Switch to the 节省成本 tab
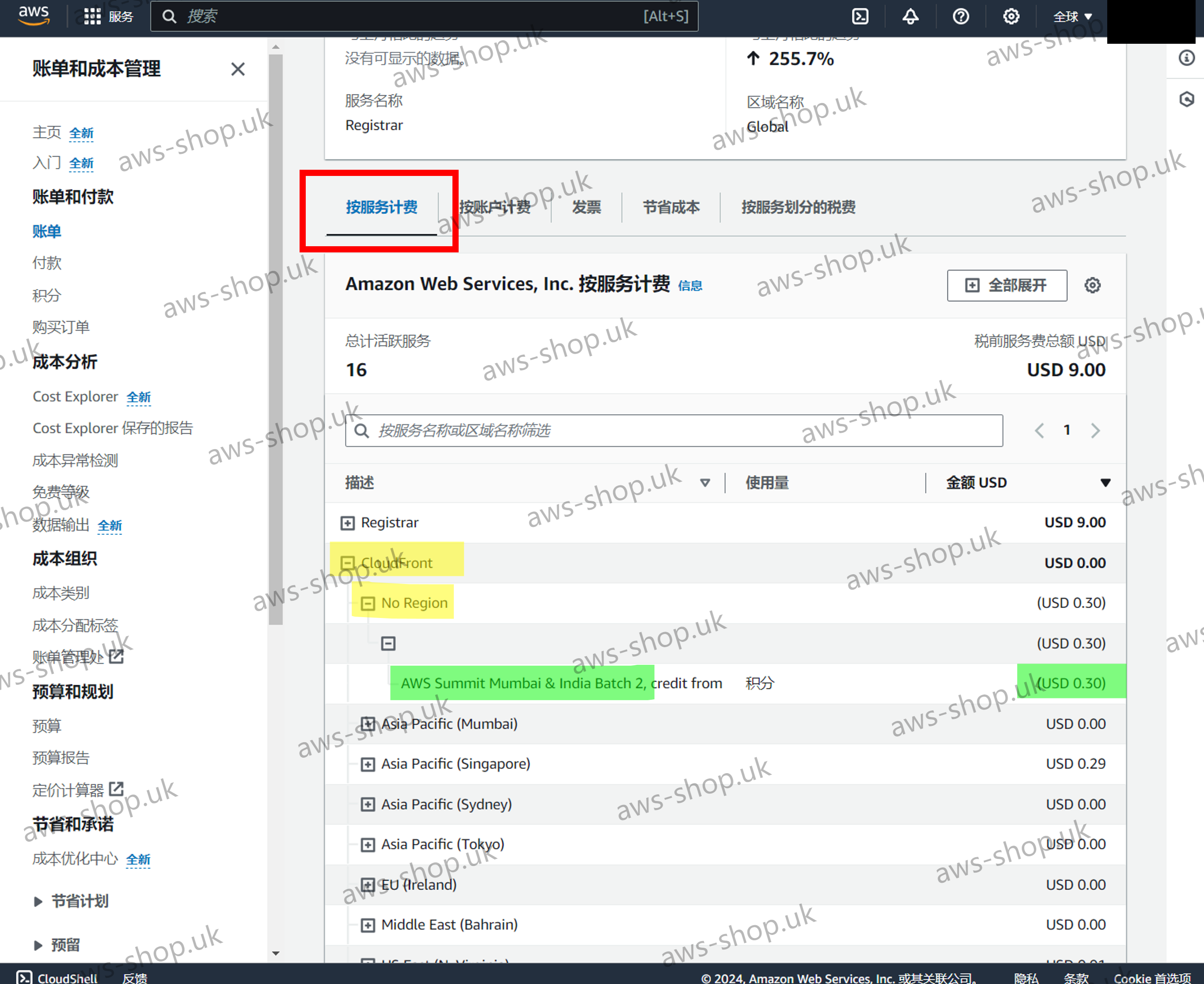1204x984 pixels. click(x=671, y=207)
